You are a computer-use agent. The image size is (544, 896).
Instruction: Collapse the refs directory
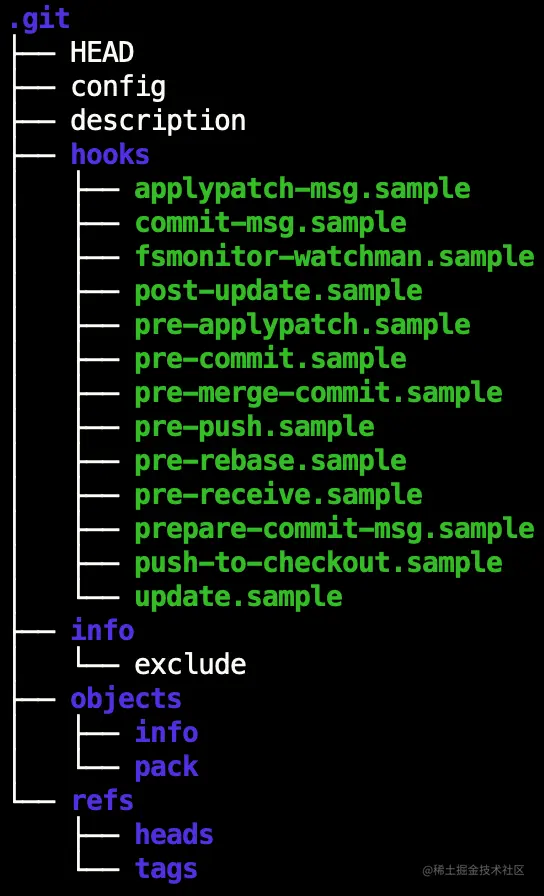click(x=102, y=801)
